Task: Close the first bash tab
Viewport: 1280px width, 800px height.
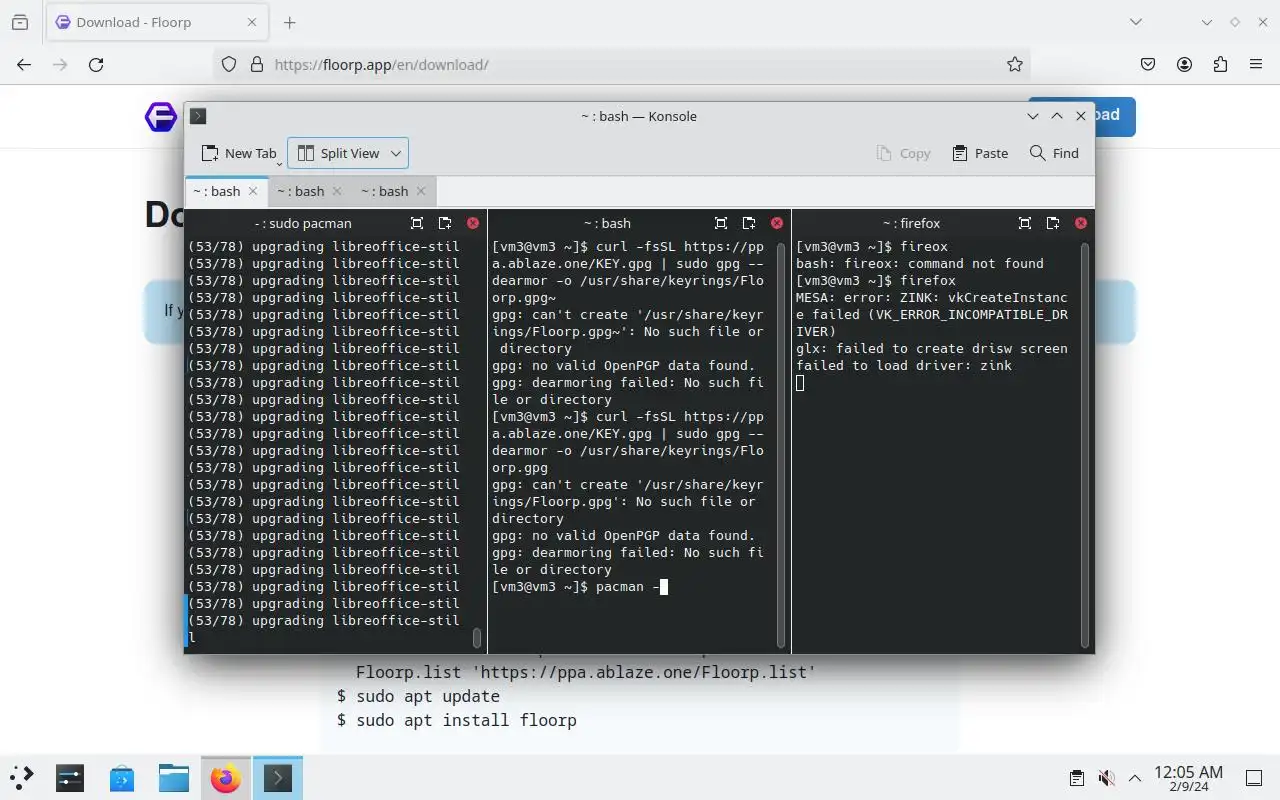Action: tap(253, 191)
